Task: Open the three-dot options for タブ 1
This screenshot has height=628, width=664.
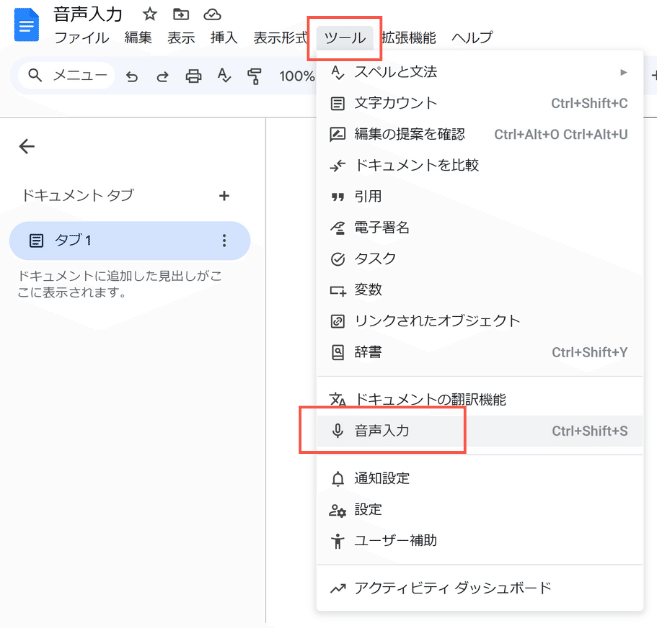Action: click(x=224, y=241)
